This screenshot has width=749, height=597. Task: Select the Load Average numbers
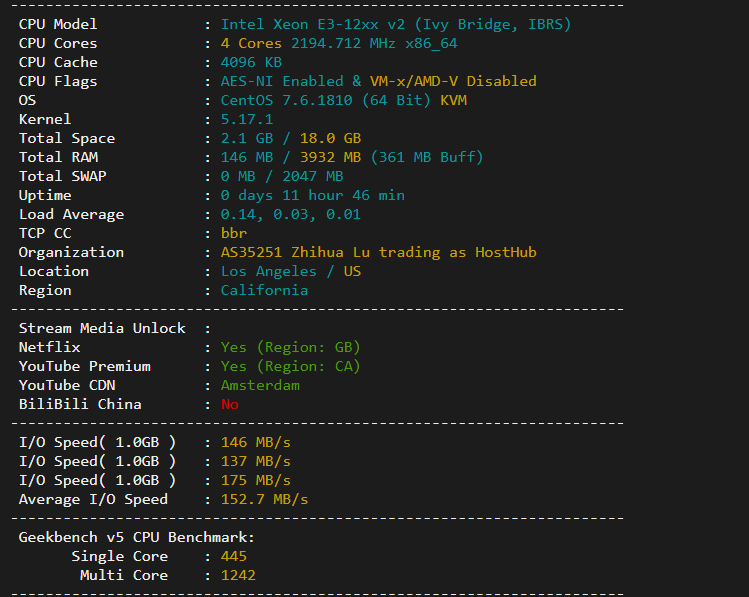point(290,214)
